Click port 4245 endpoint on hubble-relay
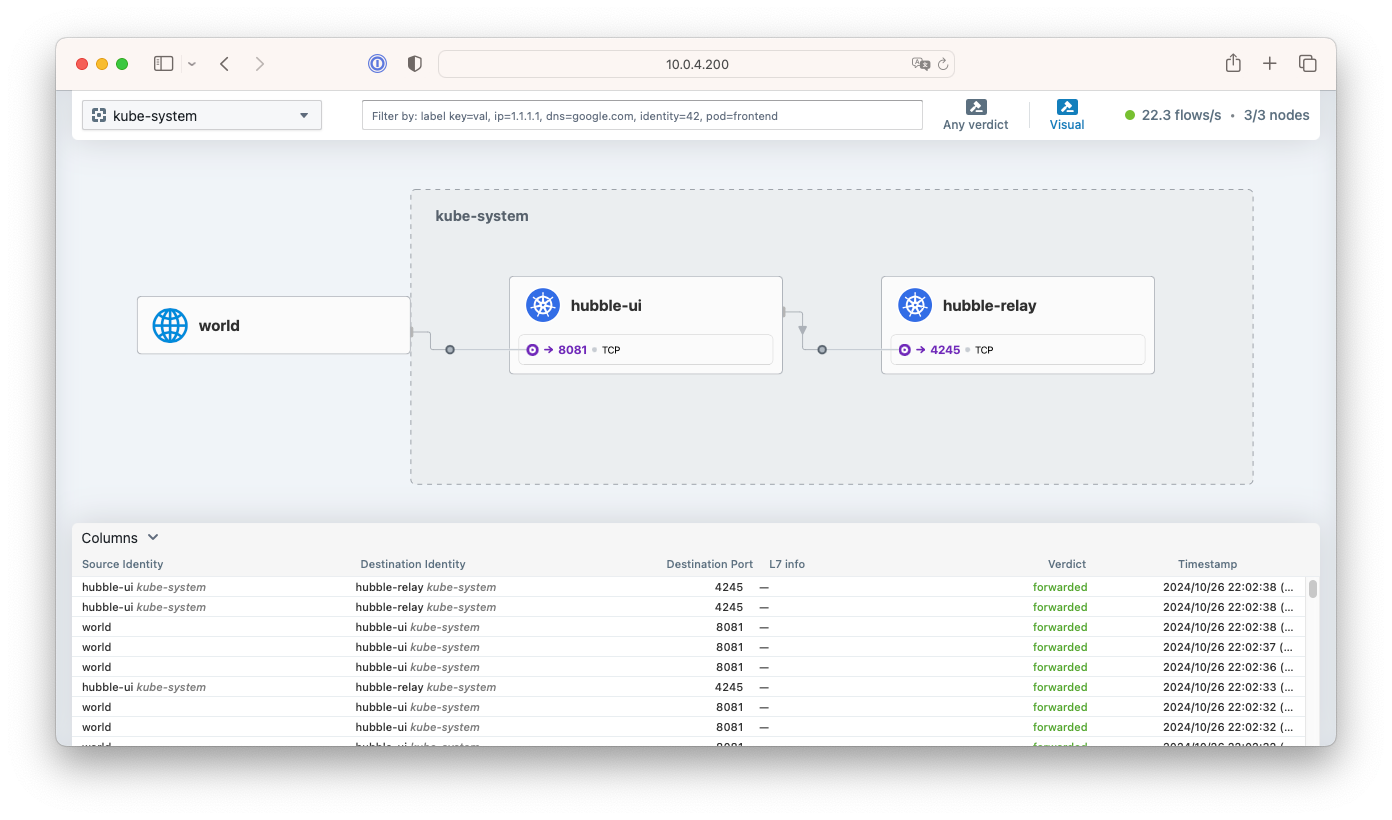The height and width of the screenshot is (820, 1392). point(1018,350)
